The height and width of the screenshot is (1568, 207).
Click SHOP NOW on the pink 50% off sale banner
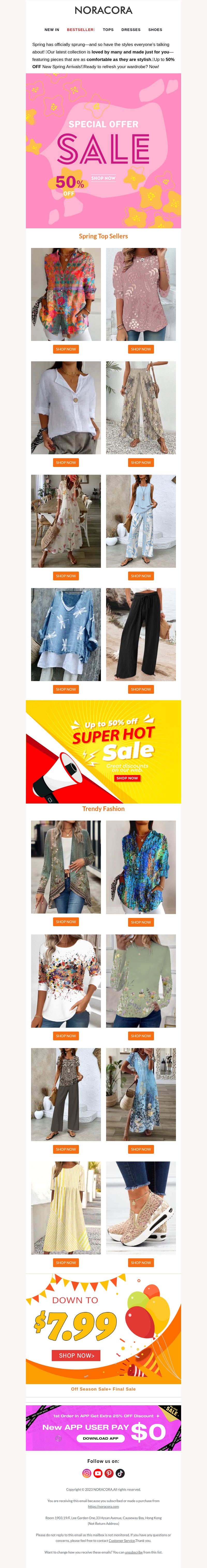[103, 178]
